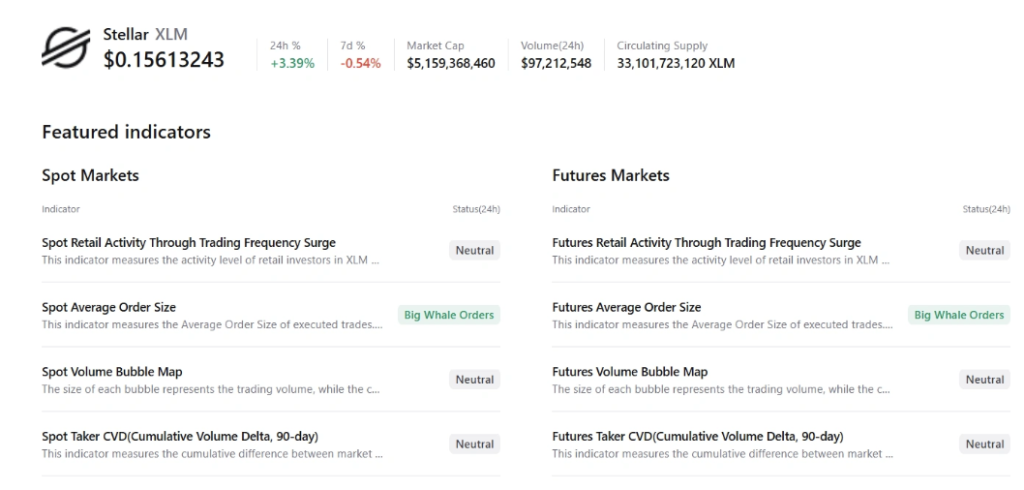Image resolution: width=1024 pixels, height=490 pixels.
Task: Click the Volume(24h) value
Action: (x=555, y=64)
